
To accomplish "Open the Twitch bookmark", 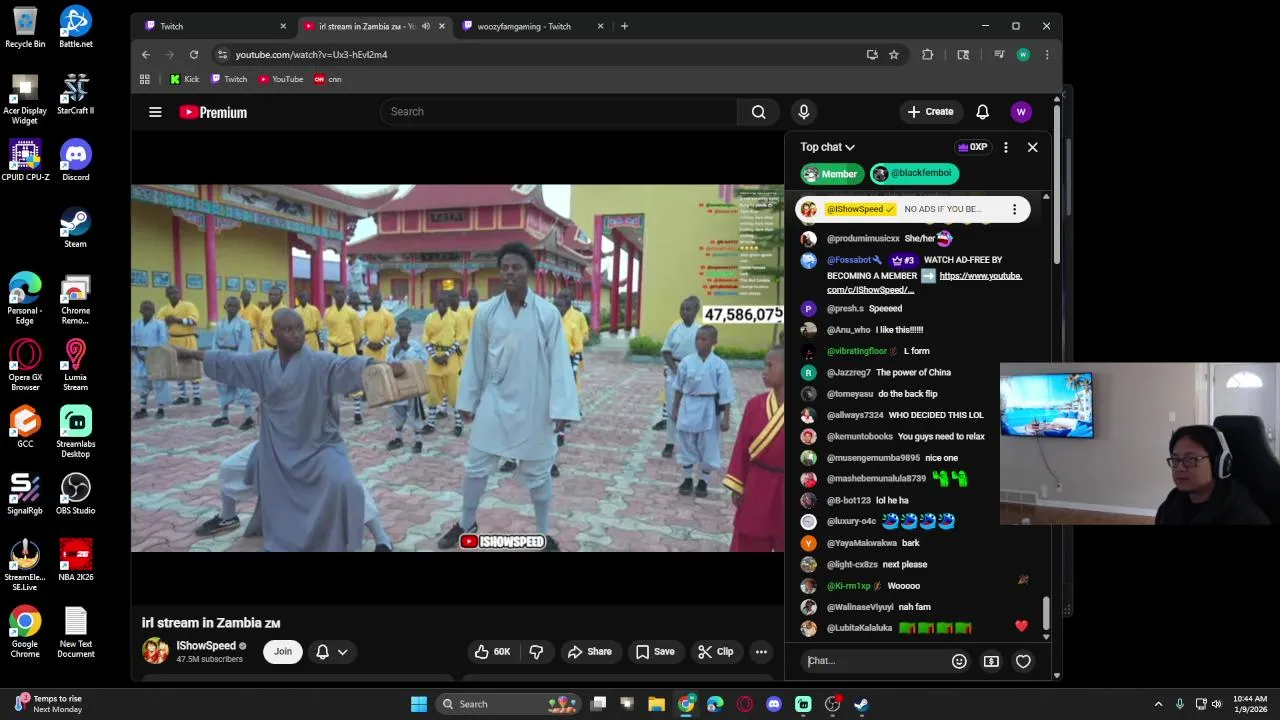I will [229, 79].
